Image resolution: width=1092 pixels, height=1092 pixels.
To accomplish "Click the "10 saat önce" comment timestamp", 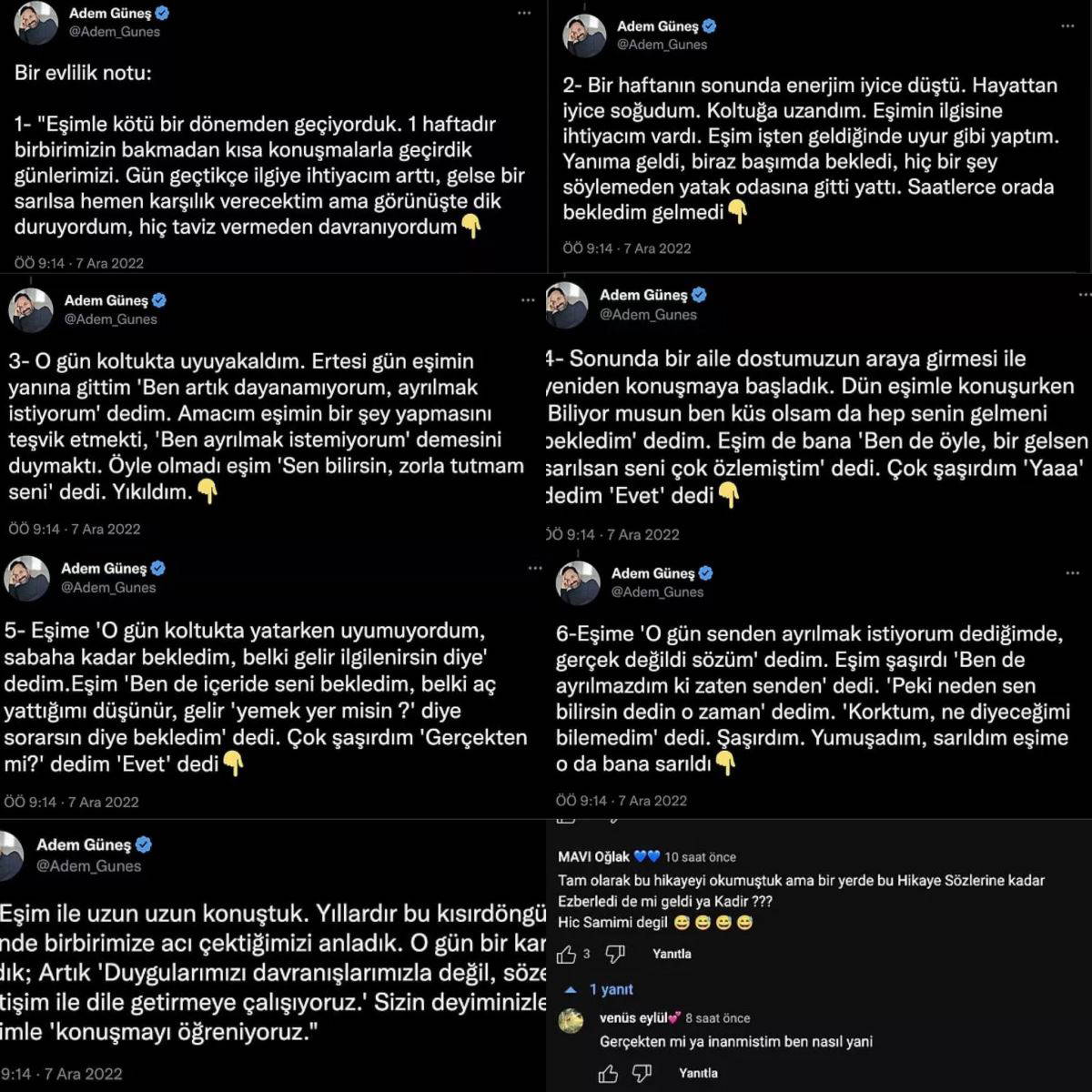I will pos(700,857).
